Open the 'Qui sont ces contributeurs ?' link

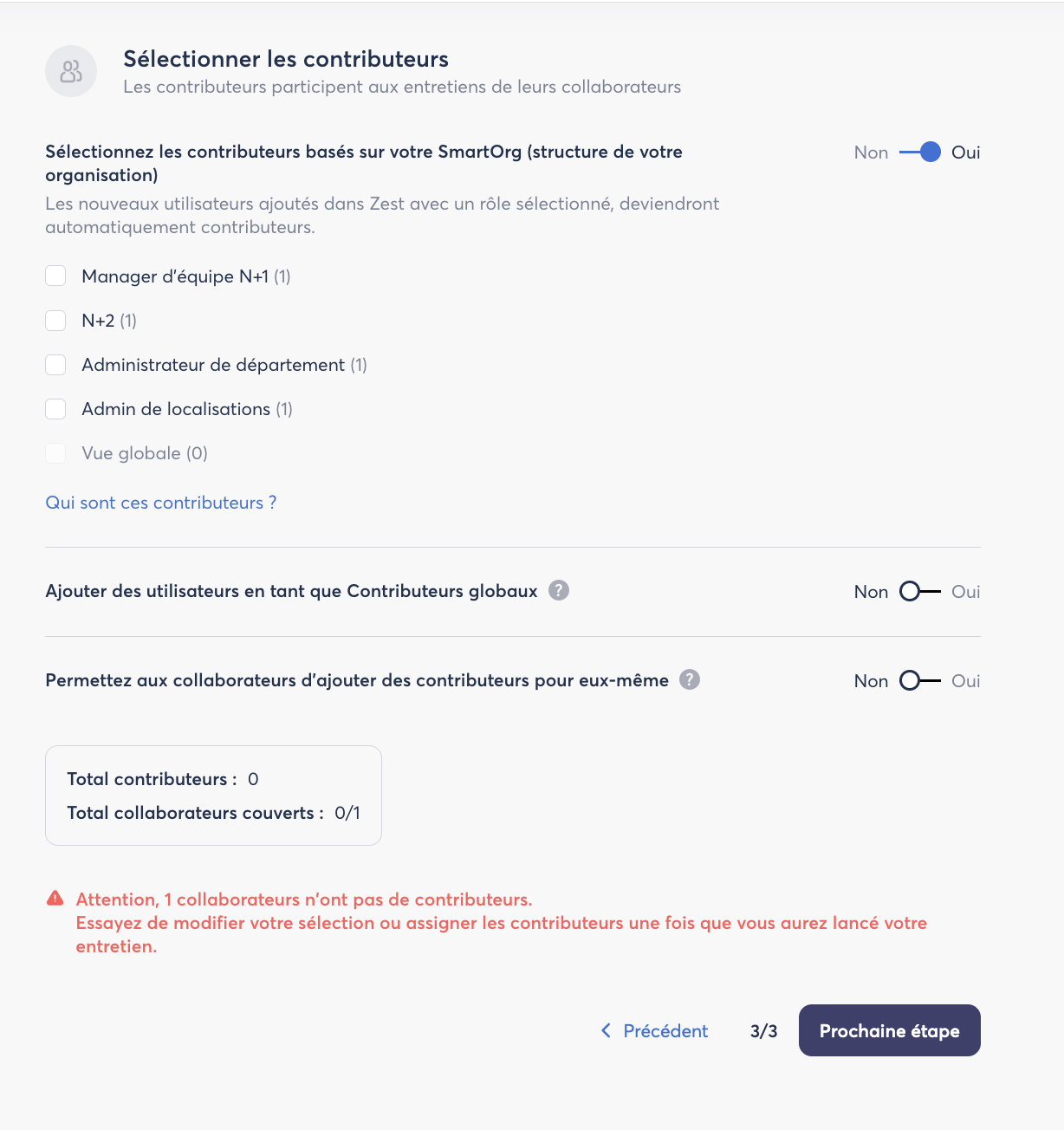point(161,503)
